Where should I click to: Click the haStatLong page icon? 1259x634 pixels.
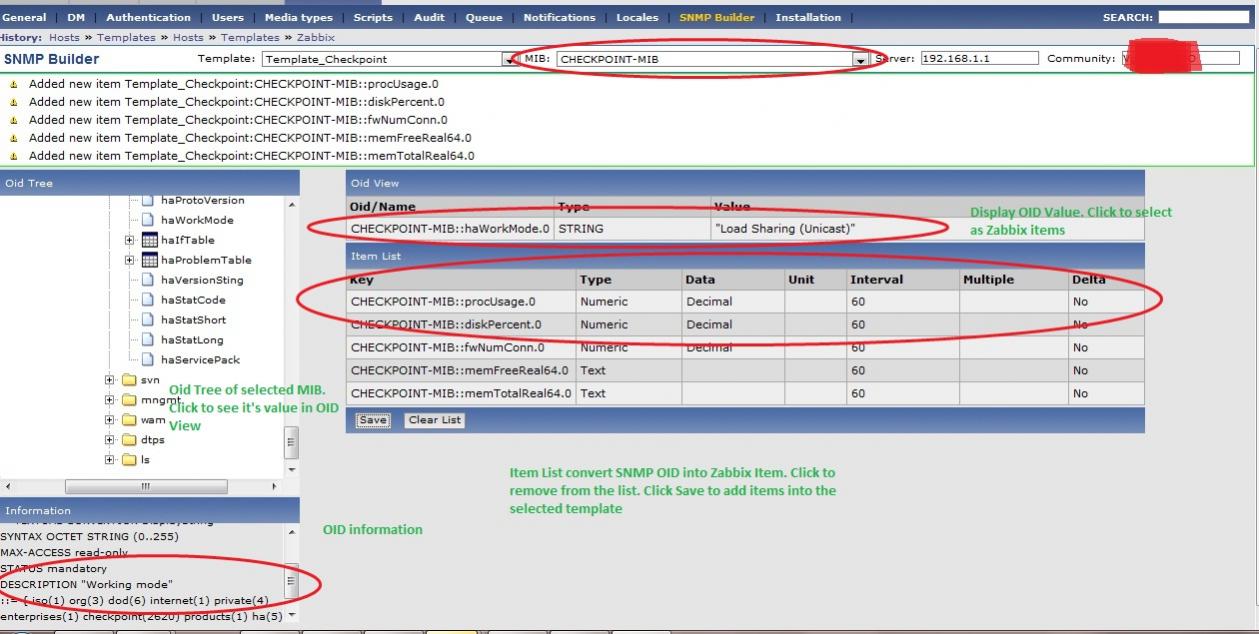pyautogui.click(x=148, y=340)
